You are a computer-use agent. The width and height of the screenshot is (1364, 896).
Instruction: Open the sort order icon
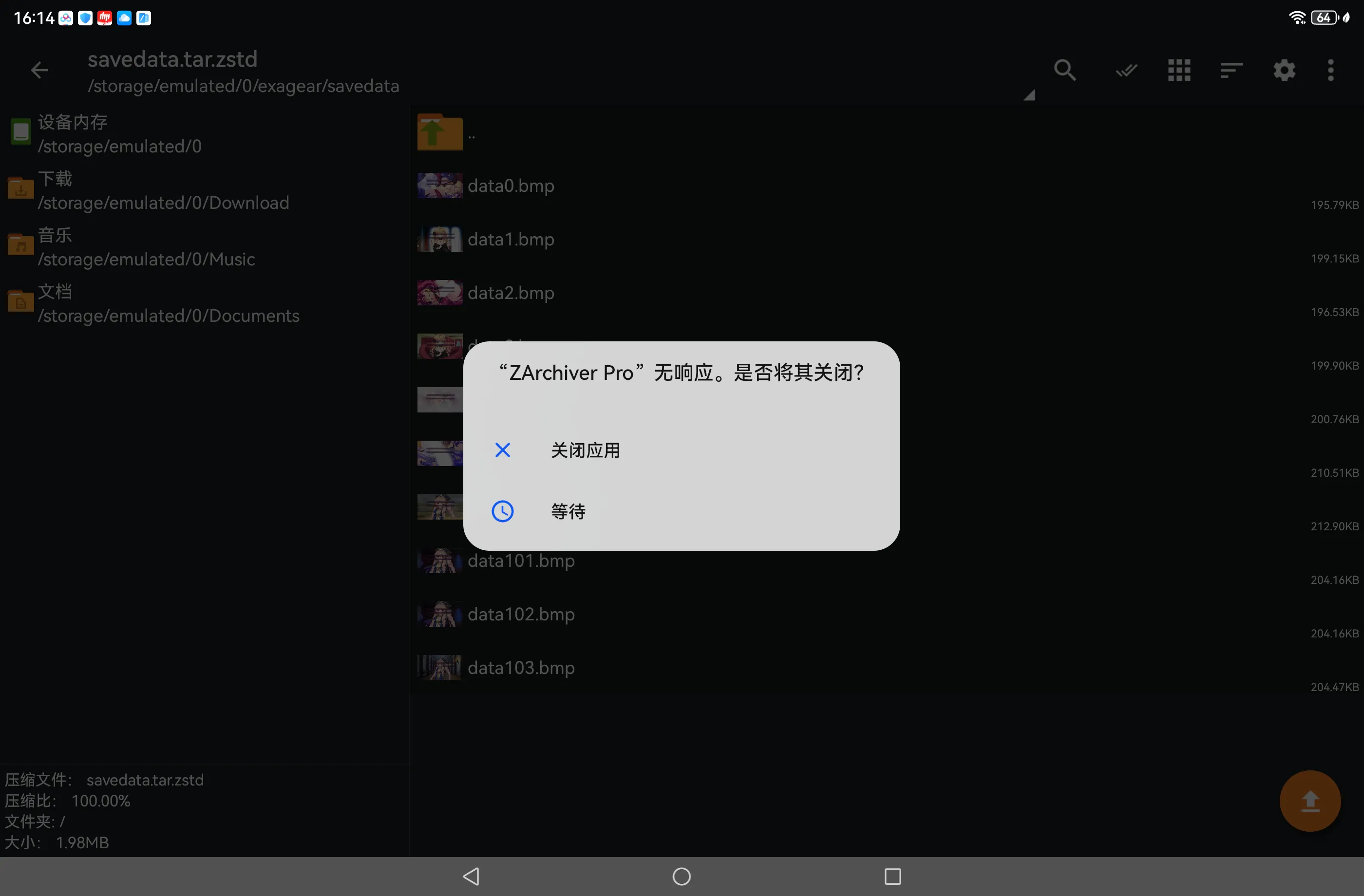pyautogui.click(x=1231, y=71)
